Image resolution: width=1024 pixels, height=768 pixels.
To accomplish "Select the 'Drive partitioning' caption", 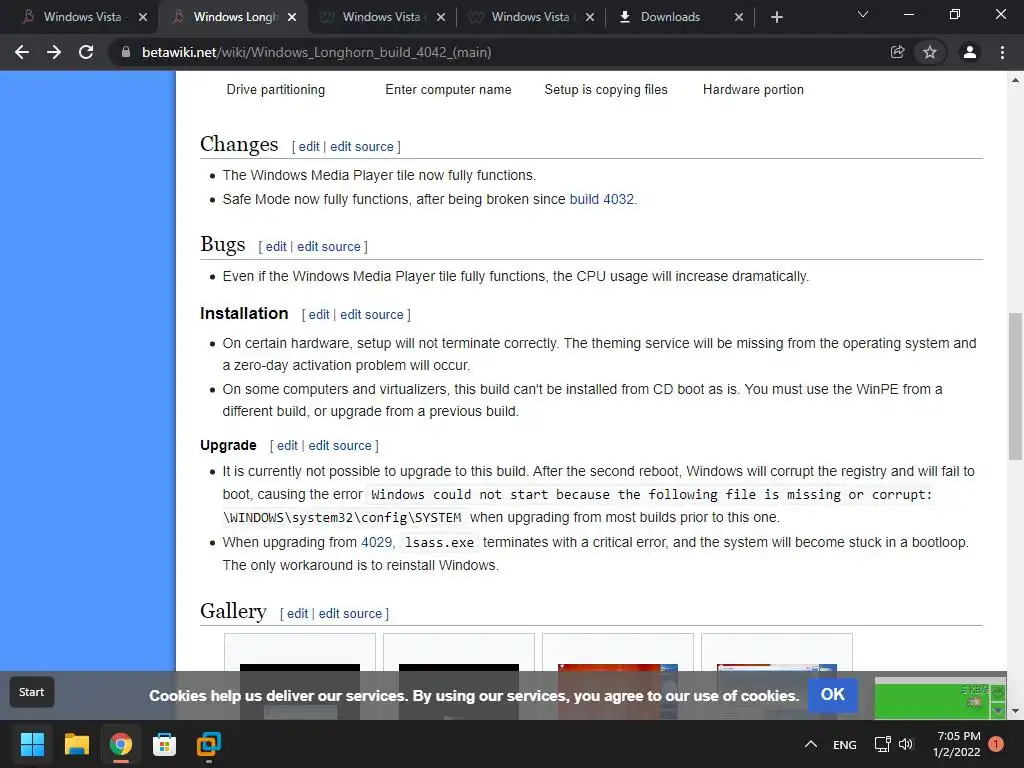I will point(276,89).
